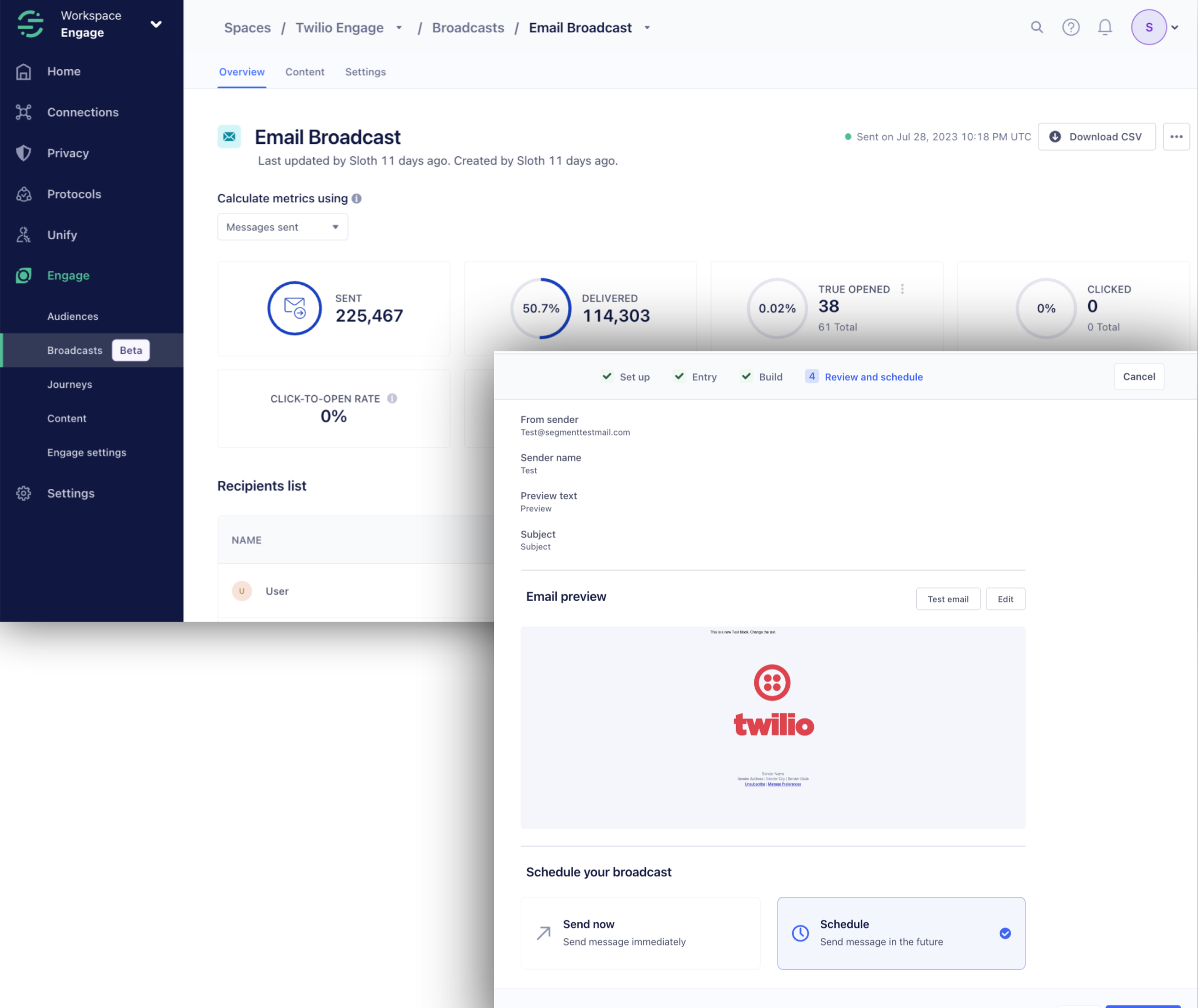The image size is (1198, 1008).
Task: Open the Journeys sidebar item
Action: (69, 384)
